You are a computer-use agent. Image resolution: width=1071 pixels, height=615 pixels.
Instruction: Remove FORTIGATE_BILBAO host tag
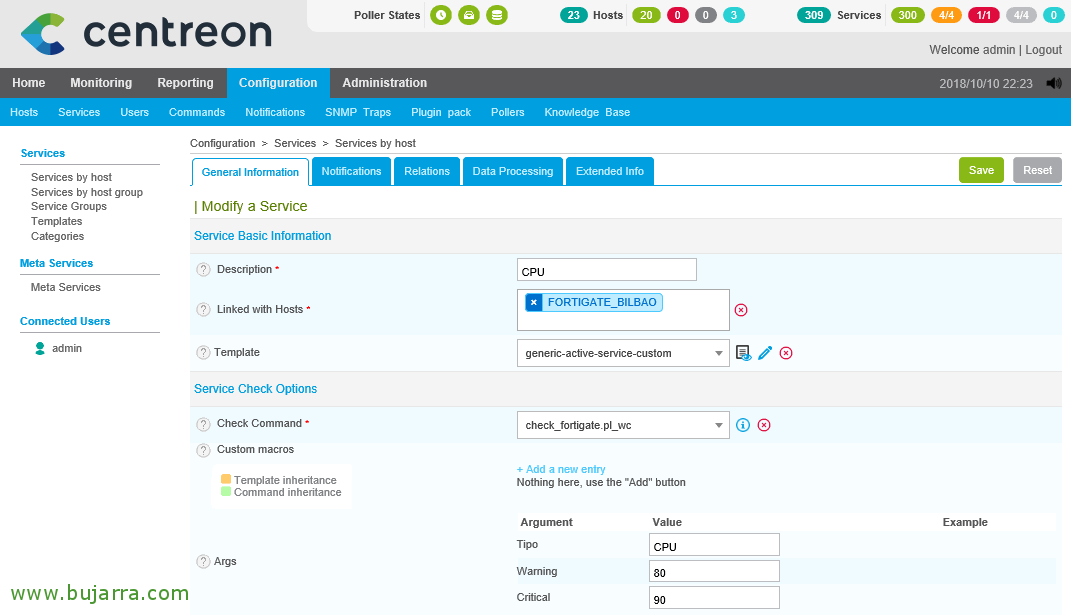click(534, 302)
